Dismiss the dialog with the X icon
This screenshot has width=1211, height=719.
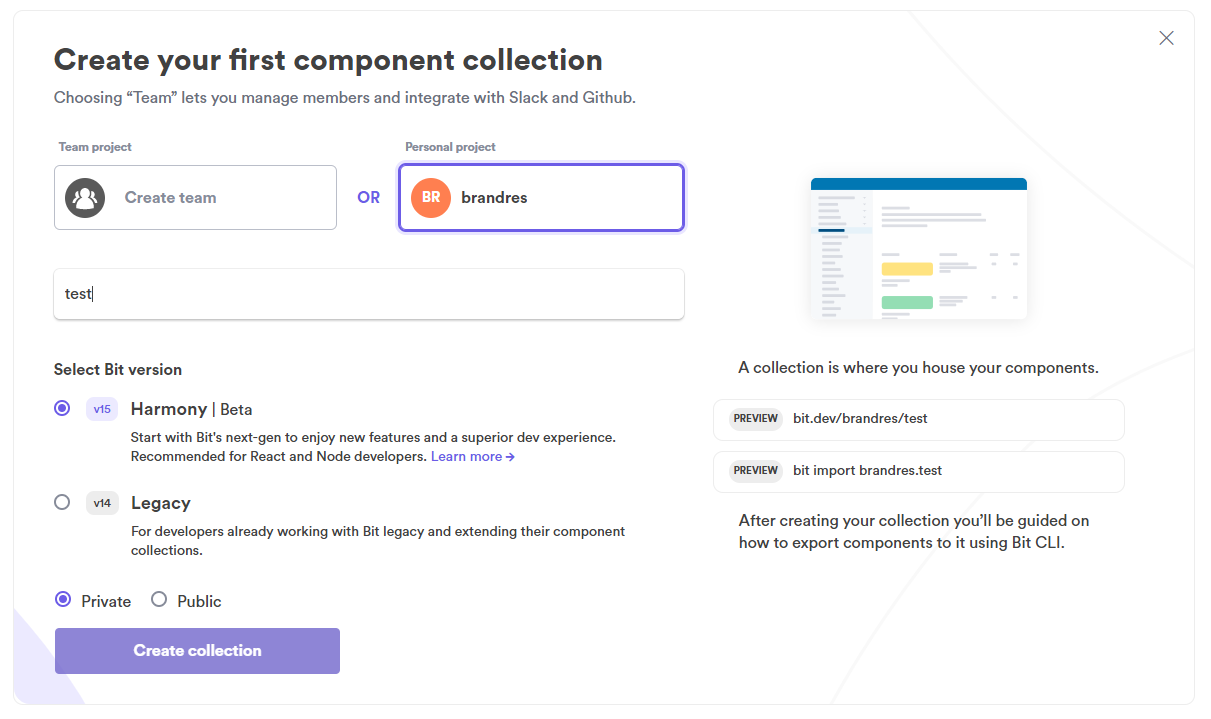click(x=1166, y=37)
